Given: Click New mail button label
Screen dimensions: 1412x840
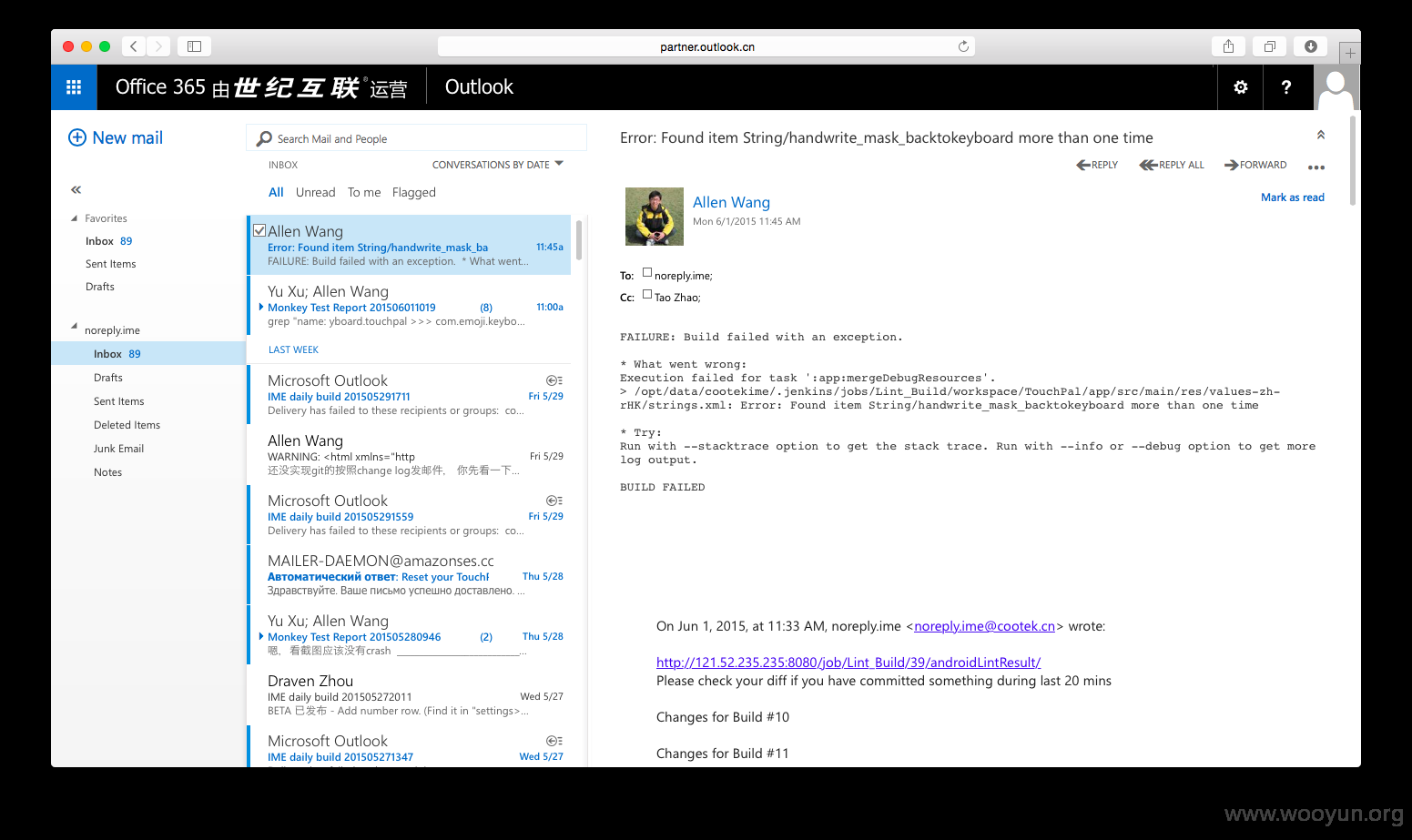Looking at the screenshot, I should 127,137.
